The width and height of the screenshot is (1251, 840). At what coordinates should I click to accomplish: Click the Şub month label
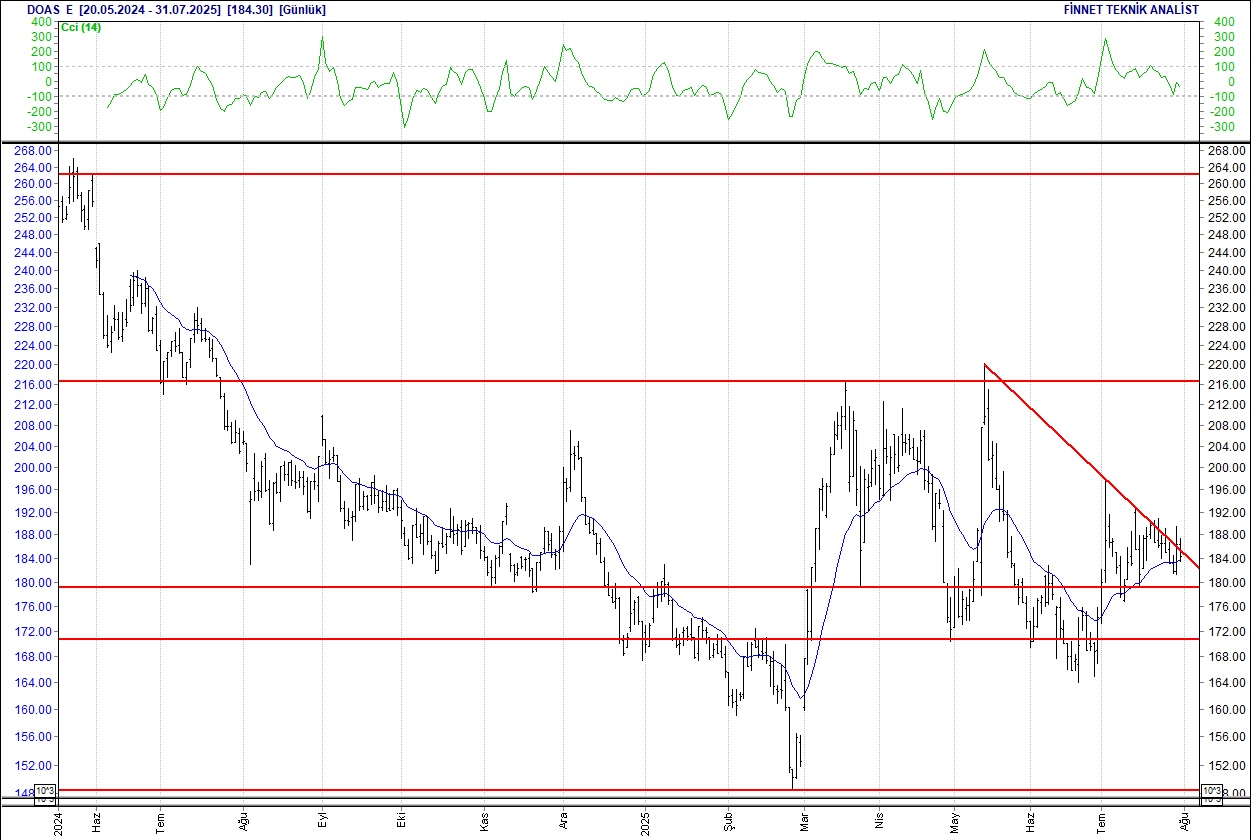(x=728, y=822)
